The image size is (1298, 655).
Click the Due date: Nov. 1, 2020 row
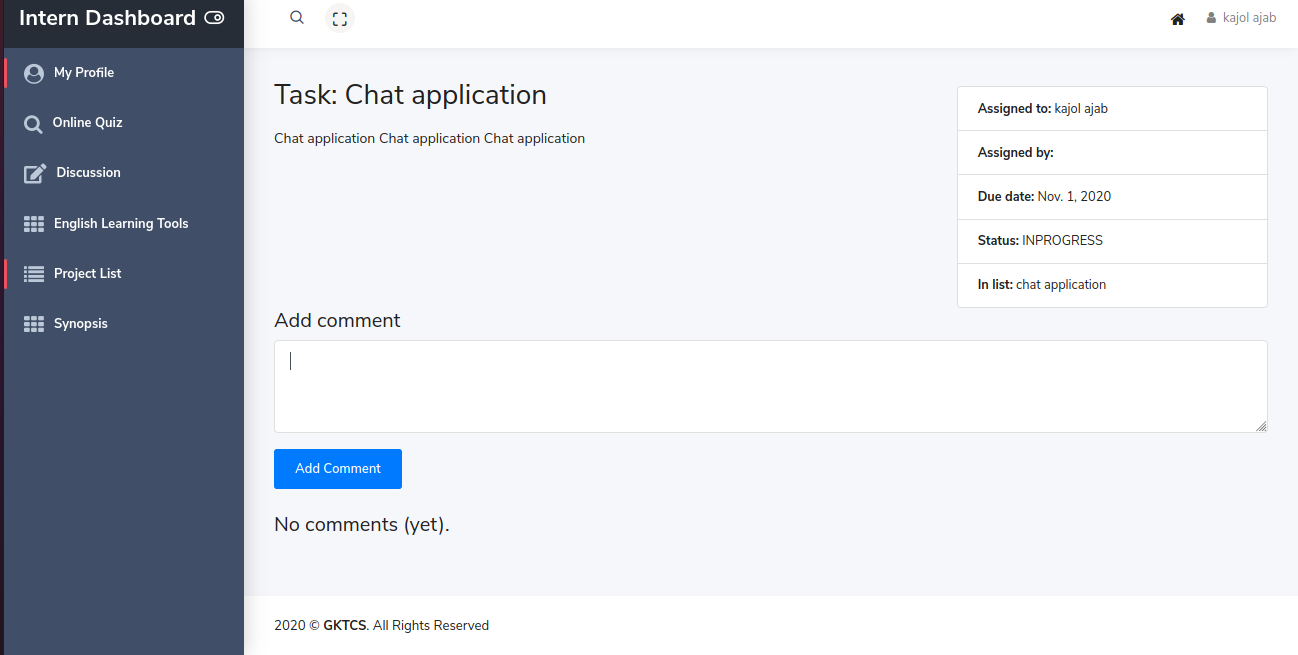point(1112,197)
